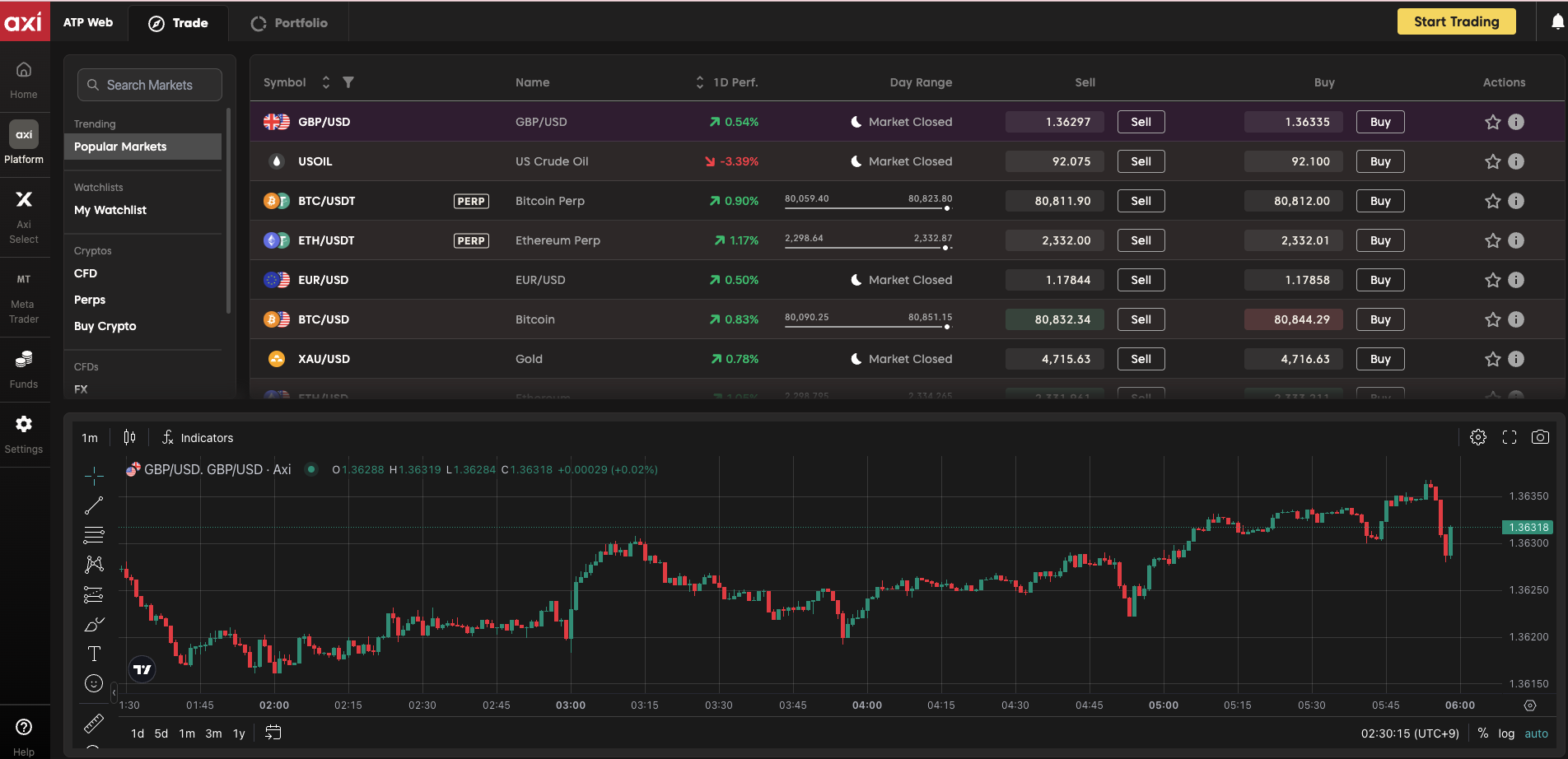Open MetaTrader from the sidebar
Image resolution: width=1568 pixels, height=759 pixels.
pyautogui.click(x=24, y=299)
